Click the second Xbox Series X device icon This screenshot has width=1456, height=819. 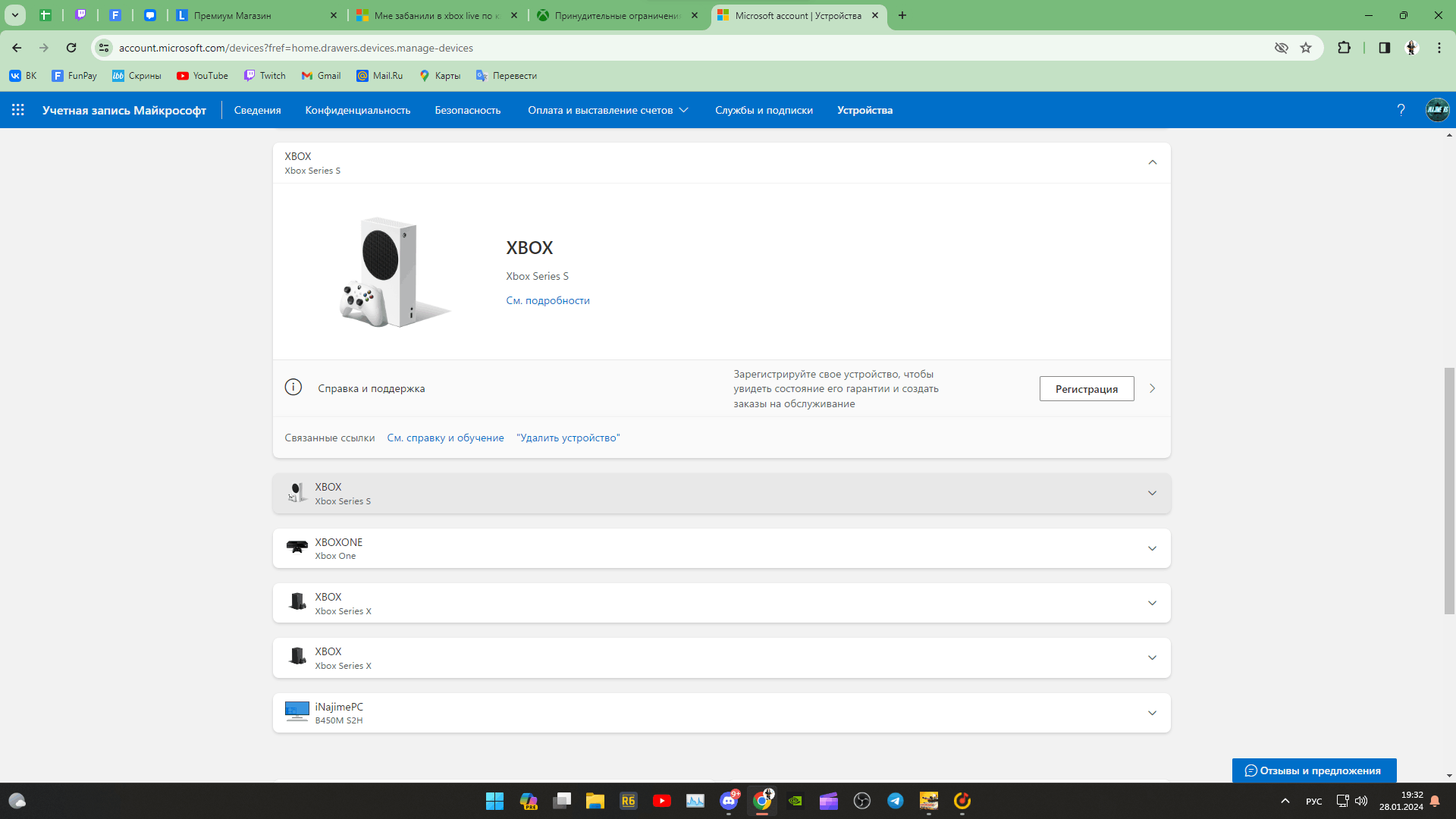pyautogui.click(x=296, y=657)
